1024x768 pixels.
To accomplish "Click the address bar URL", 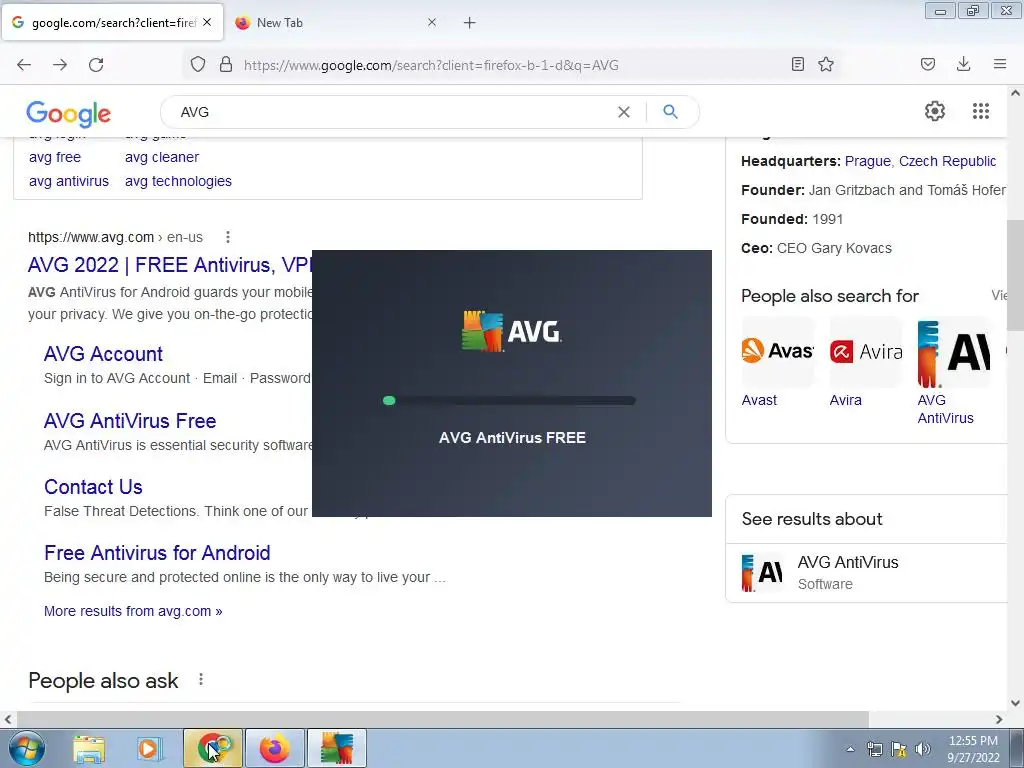I will coord(431,65).
